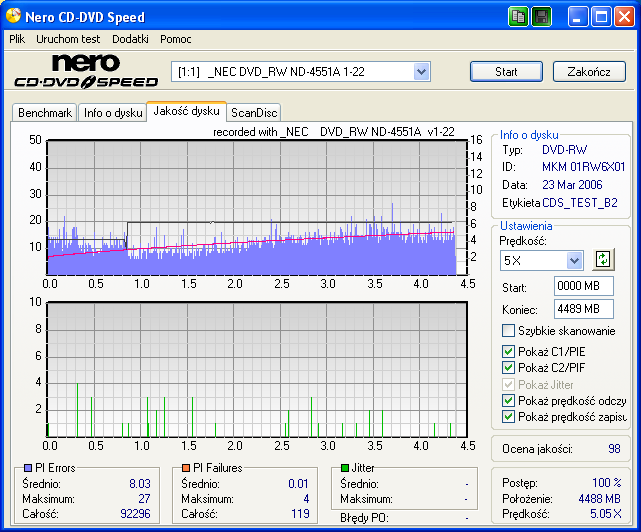The height and width of the screenshot is (532, 641).
Task: Click the PI Errors purple legend swatch
Action: tap(28, 468)
